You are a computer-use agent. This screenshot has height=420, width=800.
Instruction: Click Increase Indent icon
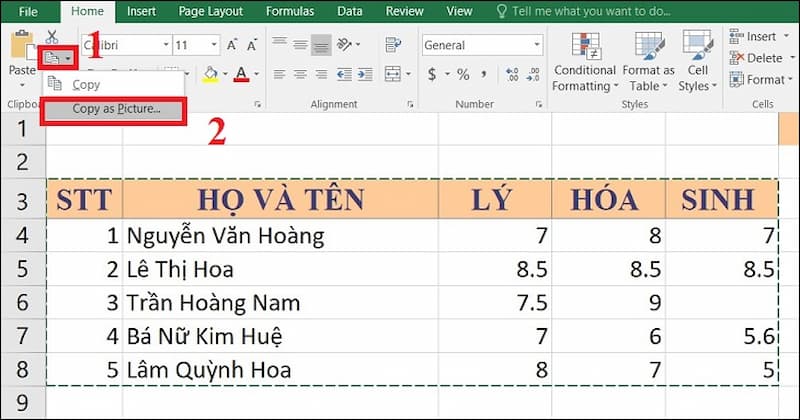point(365,75)
